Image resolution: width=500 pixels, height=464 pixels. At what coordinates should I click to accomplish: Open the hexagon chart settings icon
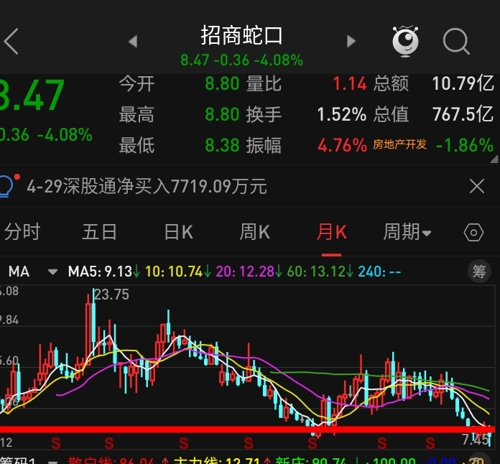[473, 233]
